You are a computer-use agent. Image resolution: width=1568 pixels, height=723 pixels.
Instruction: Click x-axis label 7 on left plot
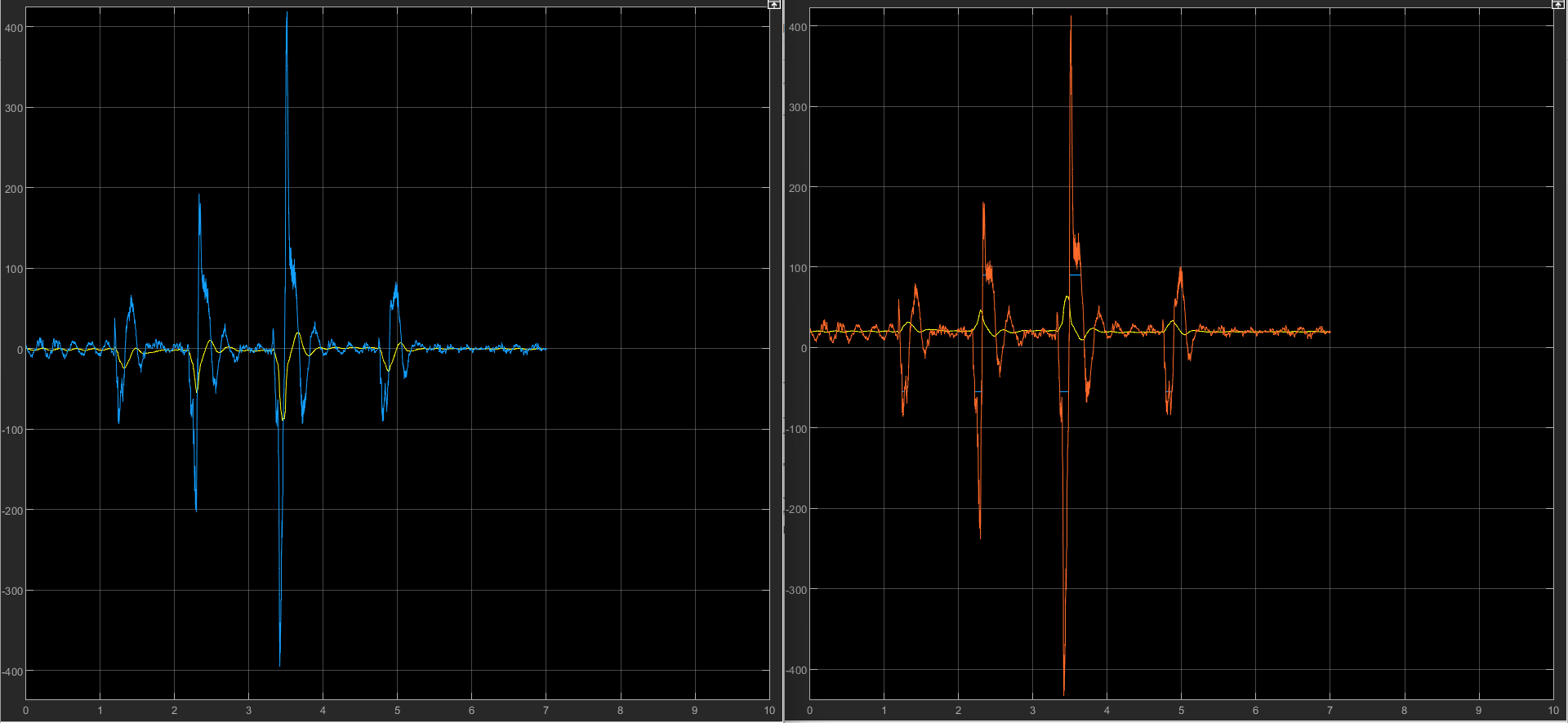coord(546,711)
